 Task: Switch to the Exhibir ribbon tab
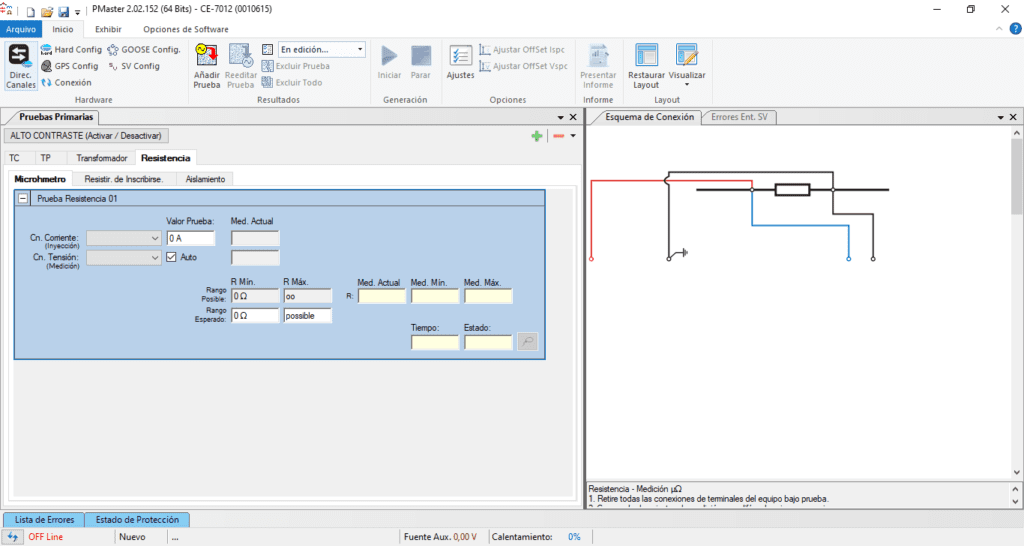pyautogui.click(x=108, y=29)
